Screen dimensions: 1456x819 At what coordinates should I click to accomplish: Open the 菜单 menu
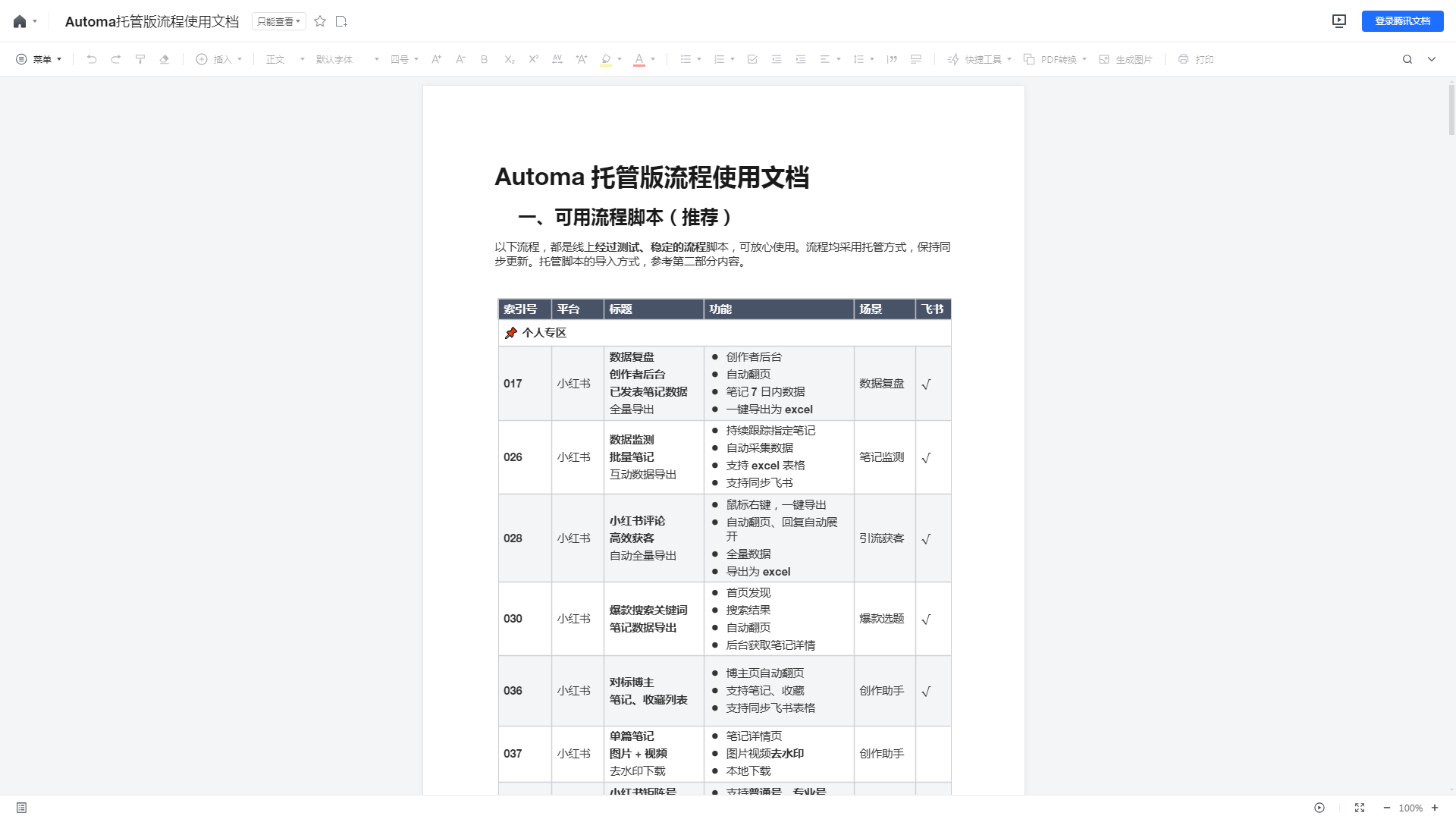click(x=39, y=59)
